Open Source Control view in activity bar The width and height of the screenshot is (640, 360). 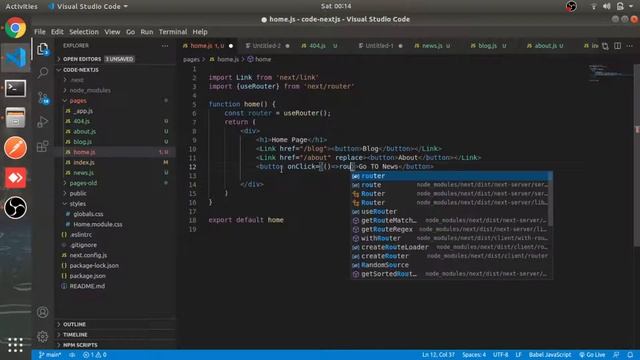(x=43, y=98)
